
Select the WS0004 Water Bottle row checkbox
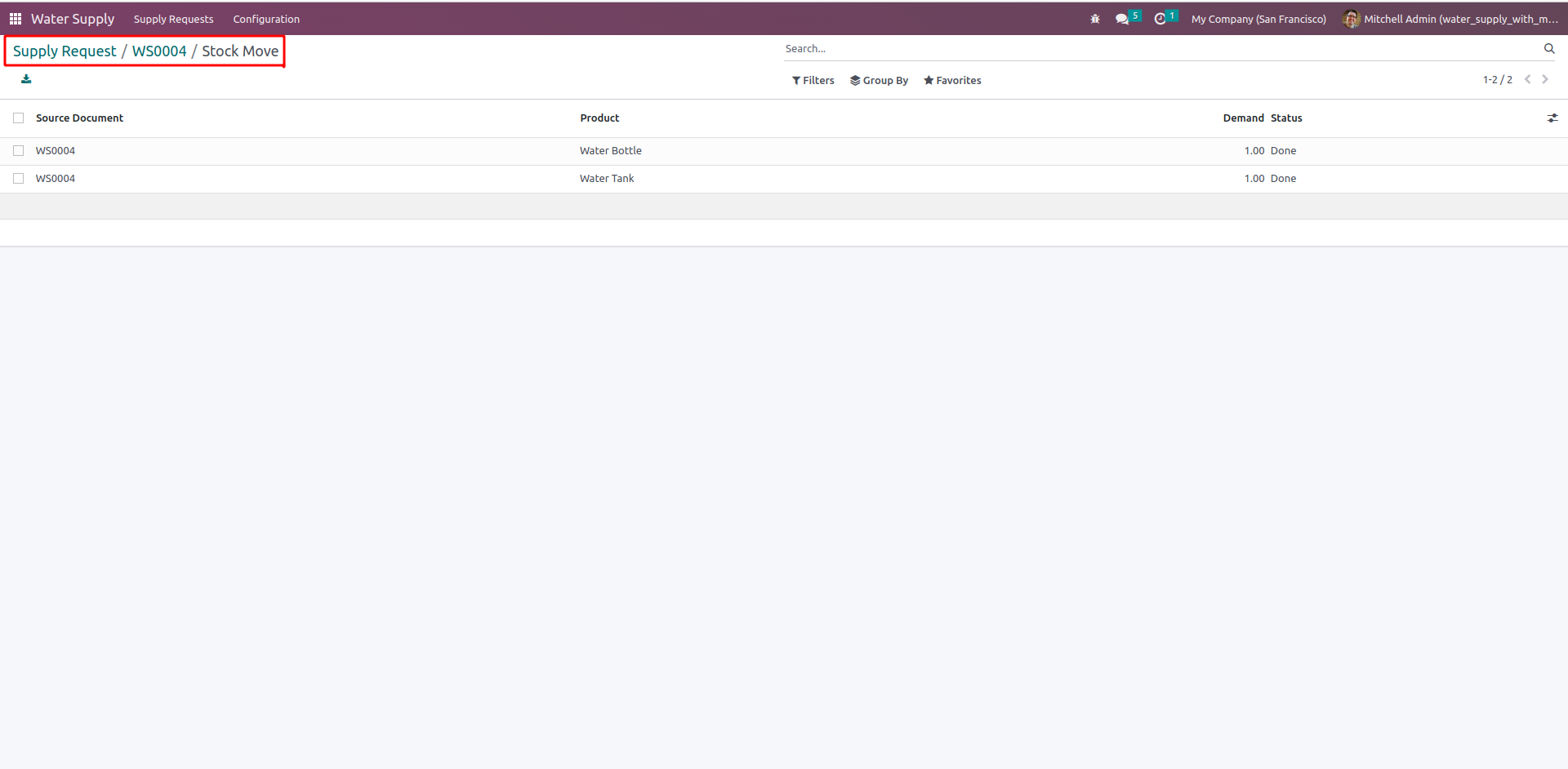pos(19,151)
